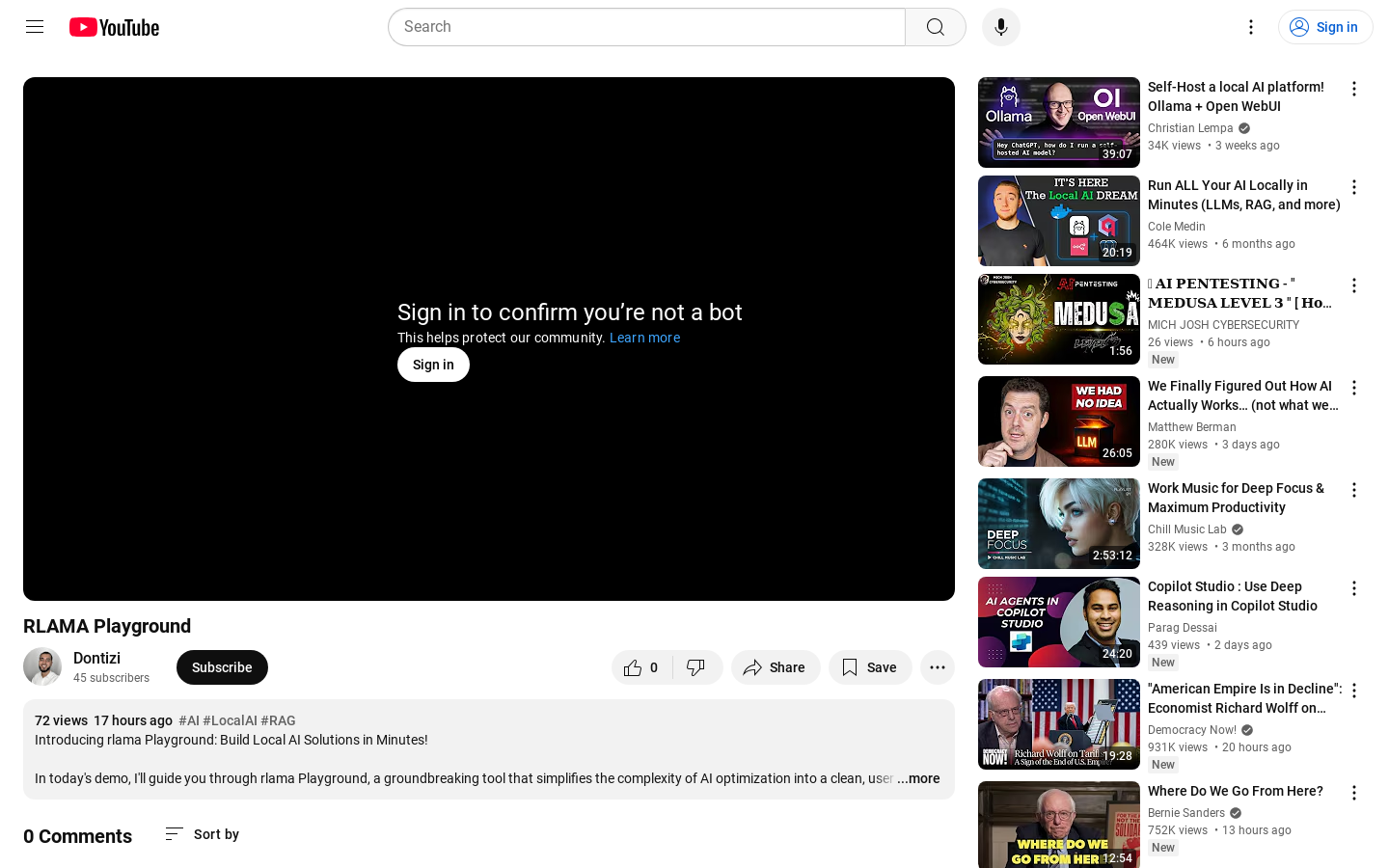Open title Work Music for Deep Focus

[x=1236, y=498]
